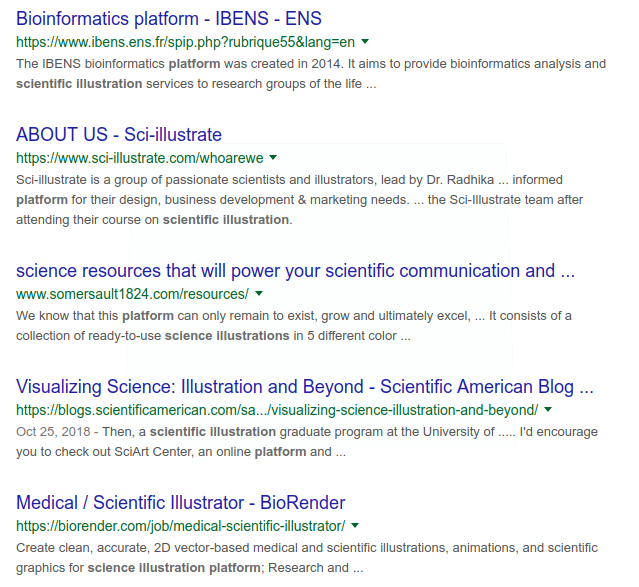The width and height of the screenshot is (639, 587).
Task: Click the snippet starting 'We know that this platform'
Action: pos(294,326)
